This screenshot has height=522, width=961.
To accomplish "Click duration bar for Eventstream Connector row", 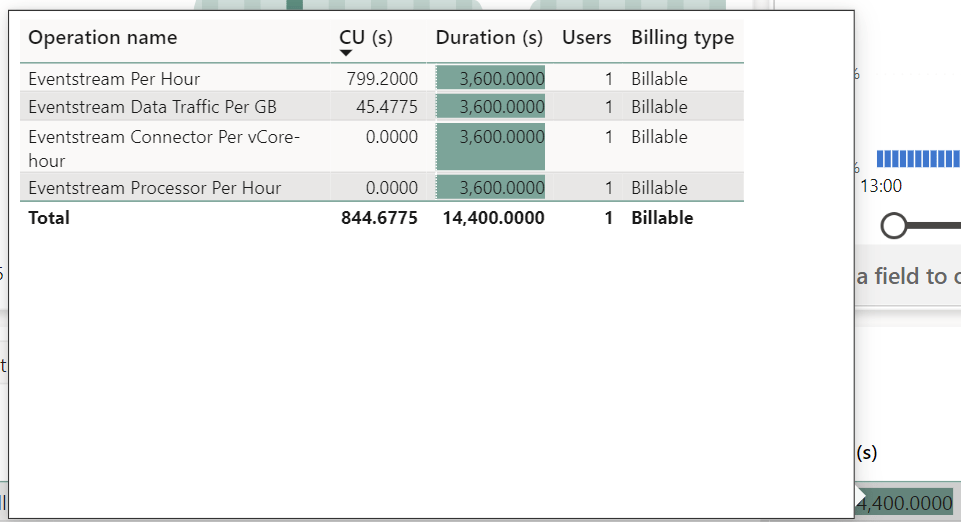I will click(x=490, y=147).
